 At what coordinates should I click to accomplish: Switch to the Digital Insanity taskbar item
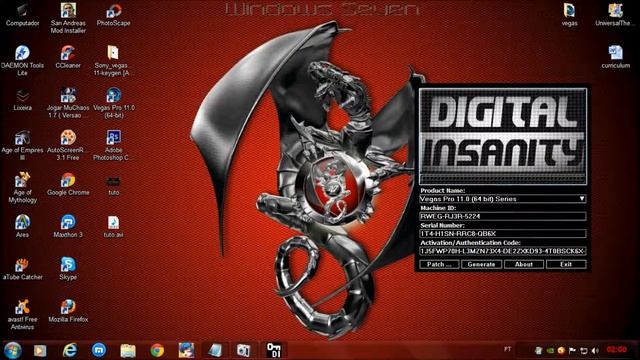[273, 350]
